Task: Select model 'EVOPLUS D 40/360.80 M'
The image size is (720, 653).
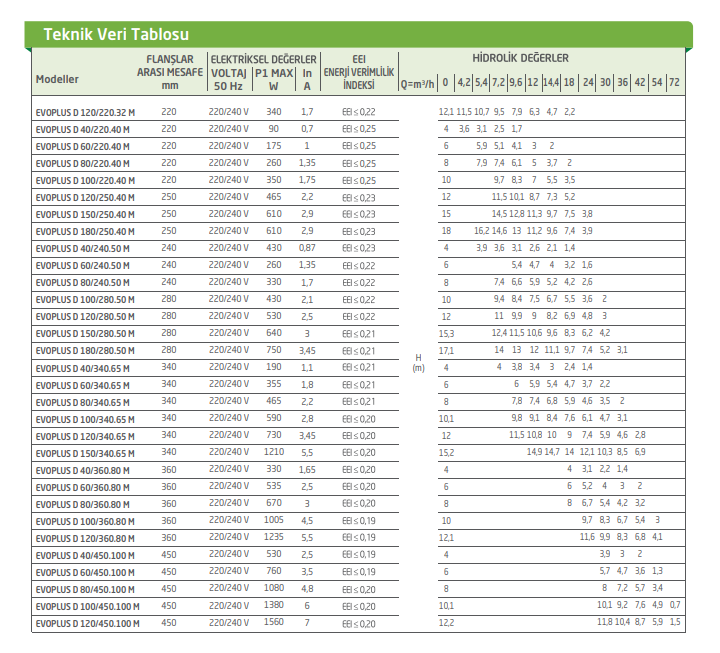Action: [x=83, y=470]
